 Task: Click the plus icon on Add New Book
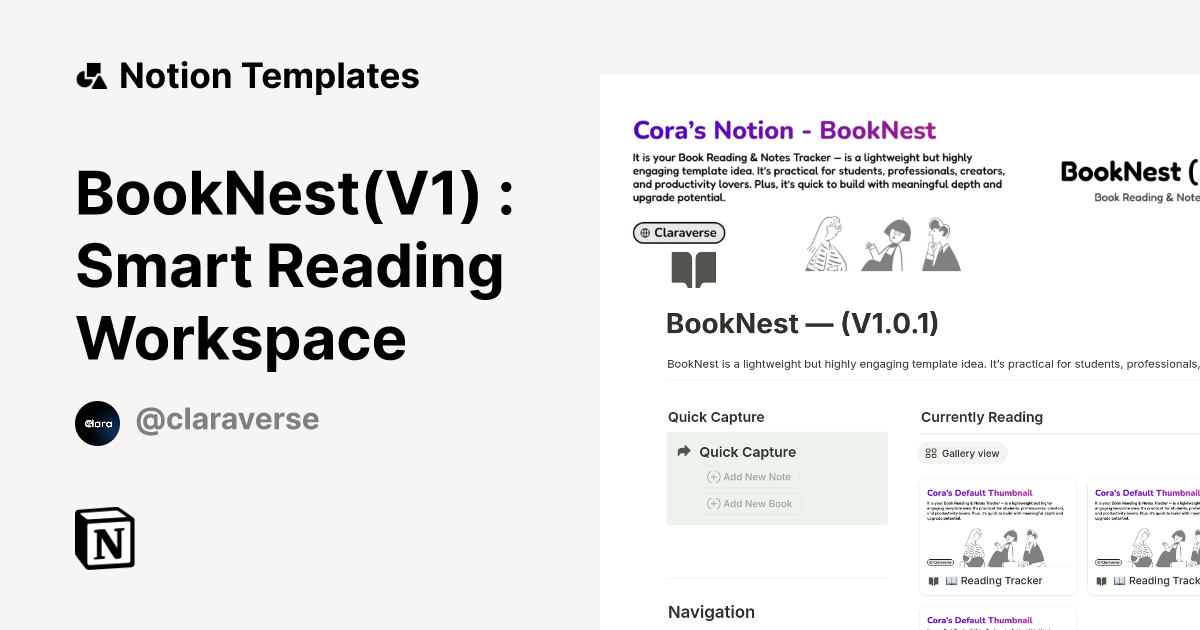(712, 503)
